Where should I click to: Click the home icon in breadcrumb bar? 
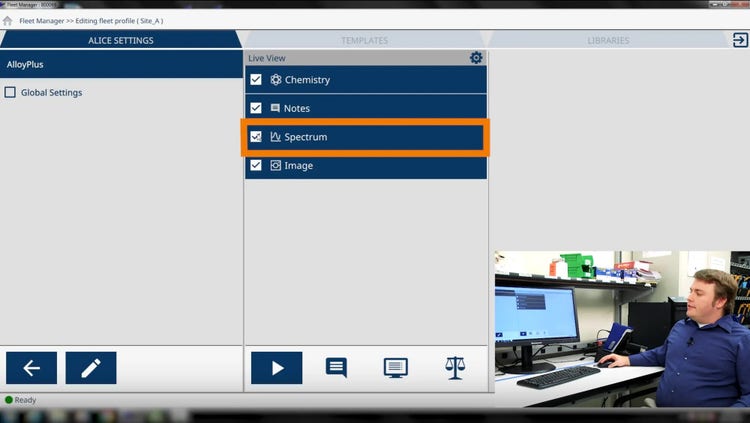[x=8, y=20]
